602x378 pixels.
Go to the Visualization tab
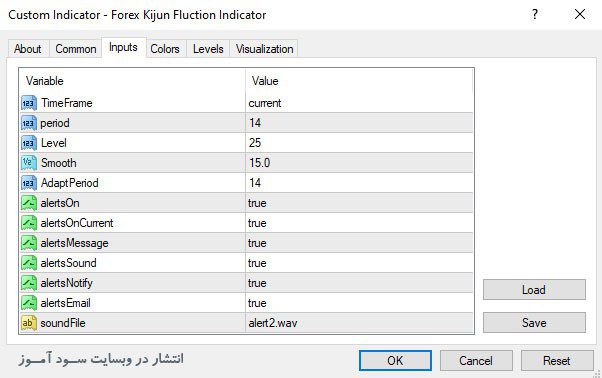[265, 49]
